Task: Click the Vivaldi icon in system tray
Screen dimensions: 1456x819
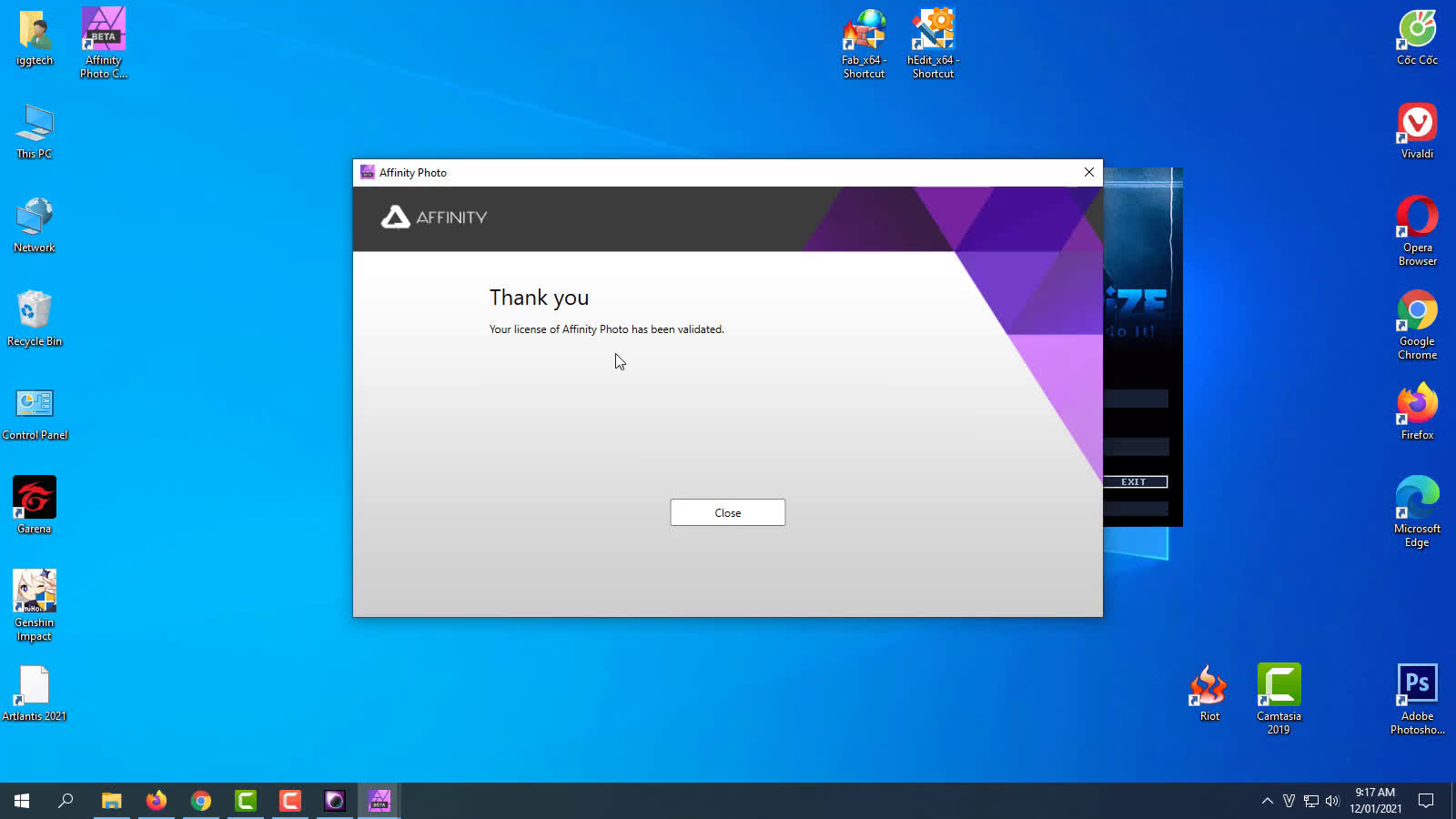Action: tap(1289, 801)
